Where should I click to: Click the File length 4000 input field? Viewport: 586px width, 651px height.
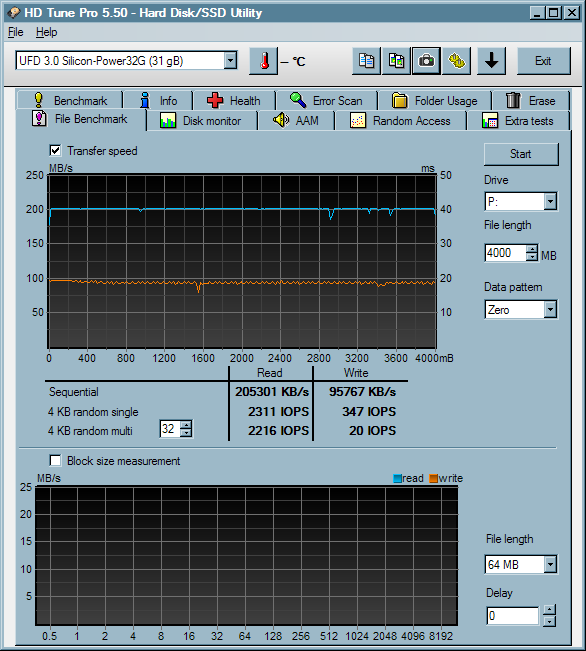(x=505, y=253)
